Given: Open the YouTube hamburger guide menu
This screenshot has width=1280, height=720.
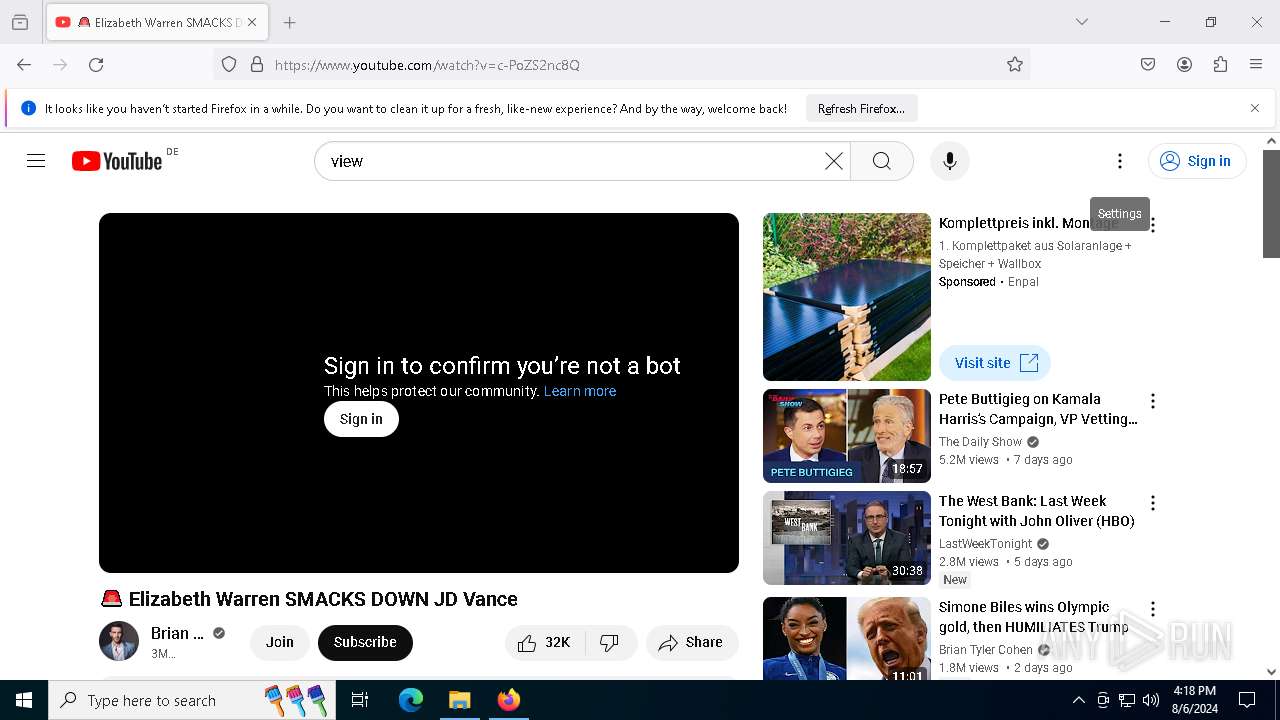Looking at the screenshot, I should (x=36, y=161).
